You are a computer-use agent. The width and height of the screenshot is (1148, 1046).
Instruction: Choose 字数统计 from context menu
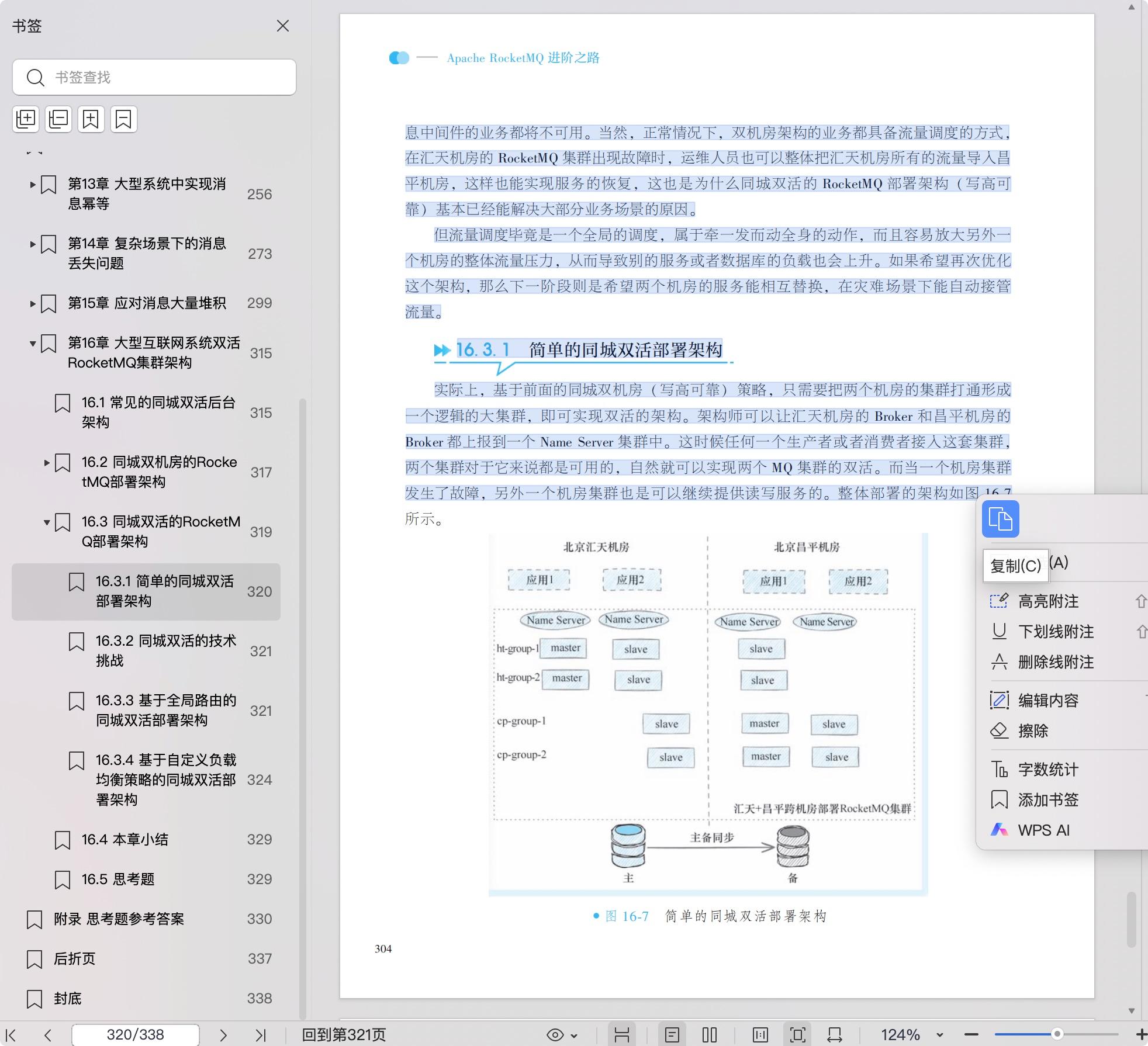pyautogui.click(x=1048, y=770)
